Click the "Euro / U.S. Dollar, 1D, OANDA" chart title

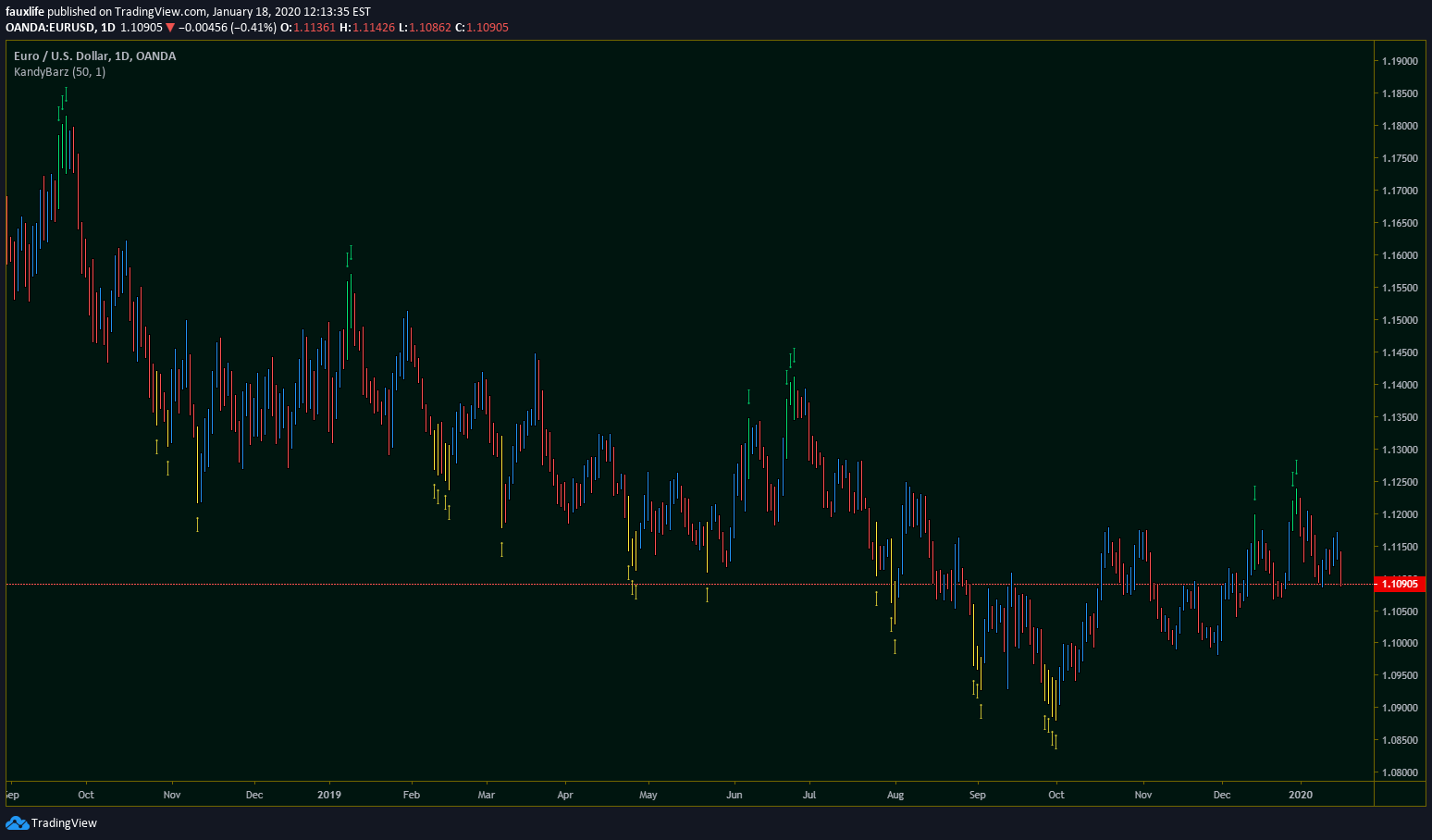coord(95,56)
